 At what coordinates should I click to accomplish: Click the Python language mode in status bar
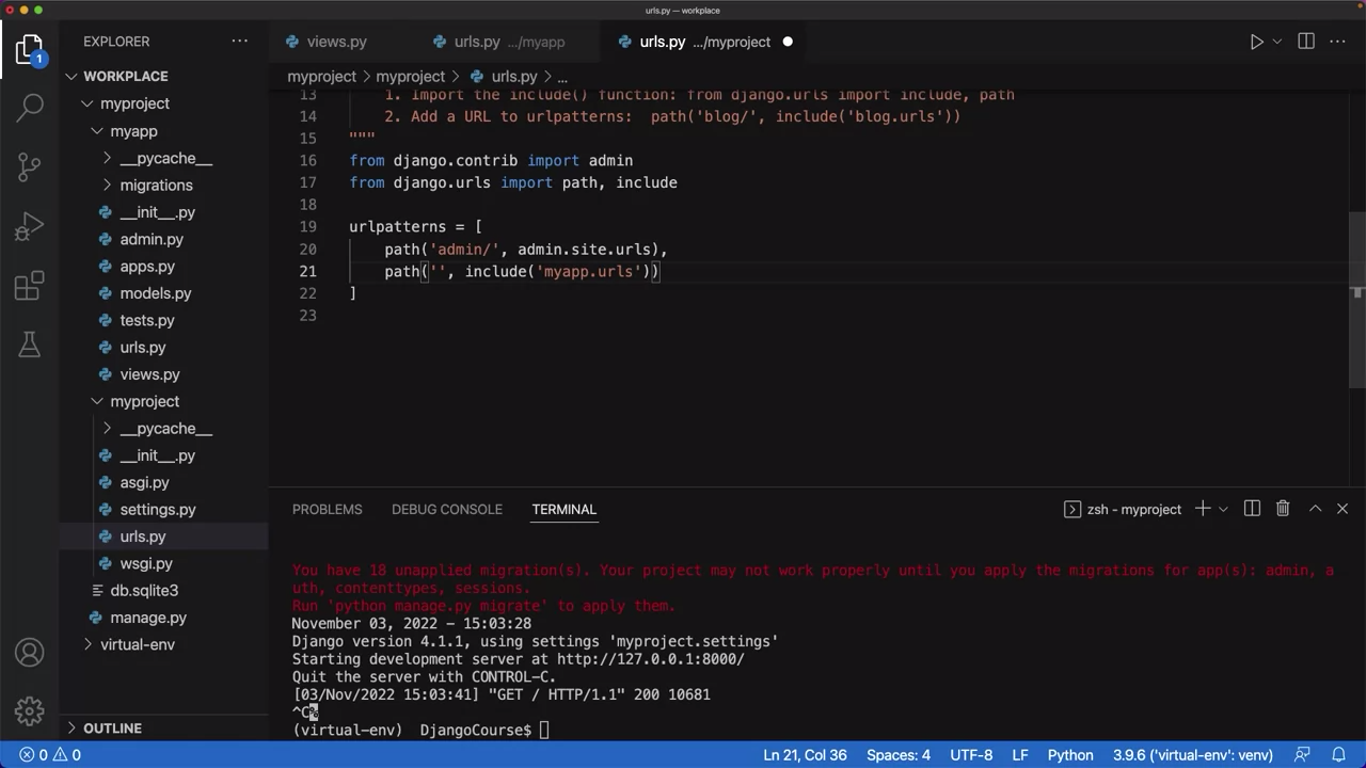[x=1070, y=755]
